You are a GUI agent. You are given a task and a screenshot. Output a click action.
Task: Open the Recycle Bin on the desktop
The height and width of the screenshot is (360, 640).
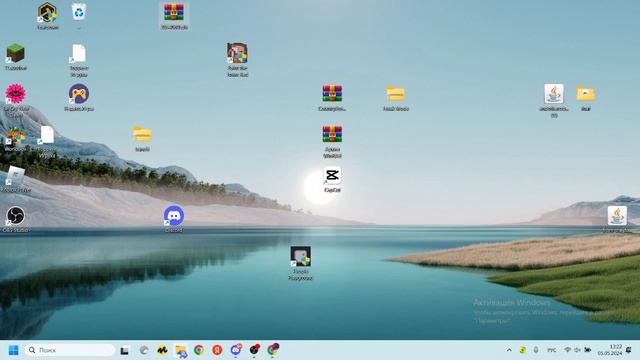[79, 12]
